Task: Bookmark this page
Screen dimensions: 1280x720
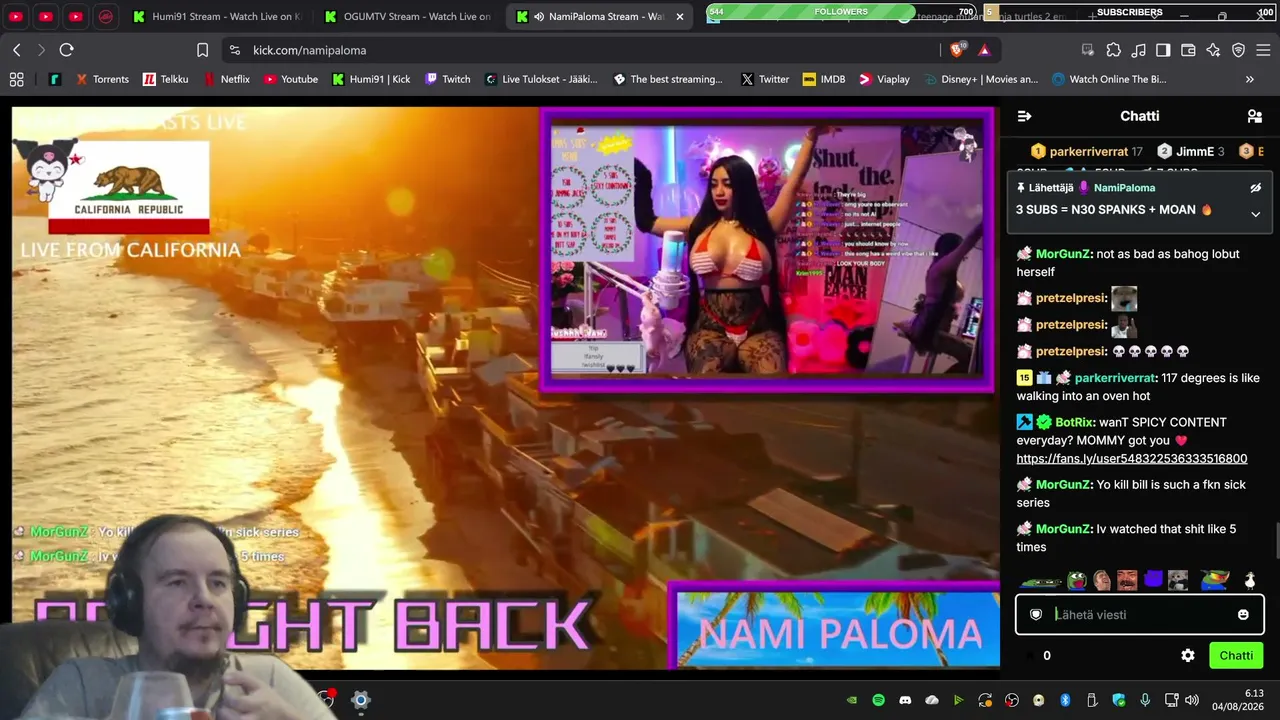Action: 202,50
